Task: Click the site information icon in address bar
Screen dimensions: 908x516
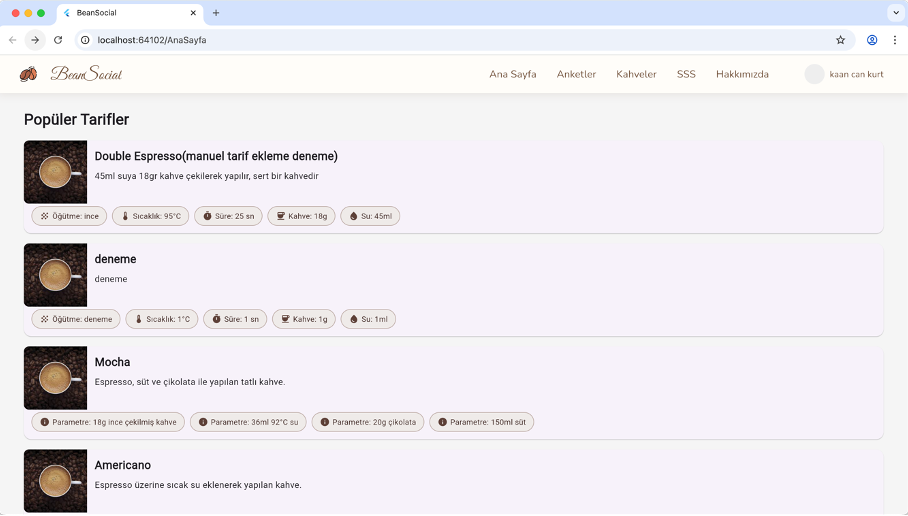Action: [x=85, y=40]
